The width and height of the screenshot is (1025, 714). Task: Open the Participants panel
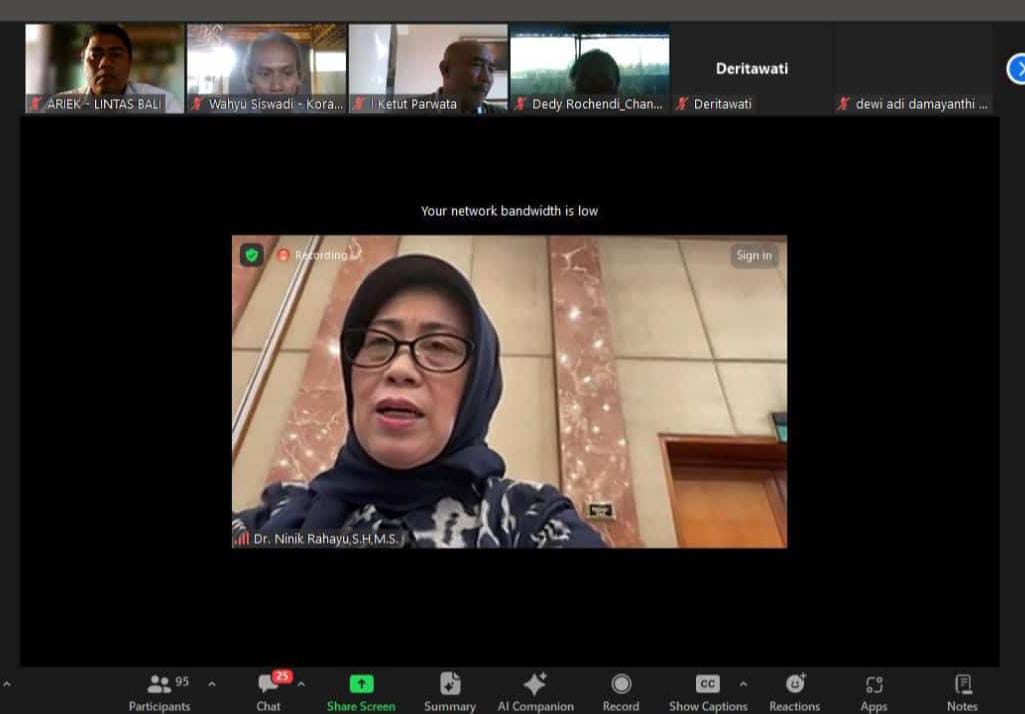(159, 691)
